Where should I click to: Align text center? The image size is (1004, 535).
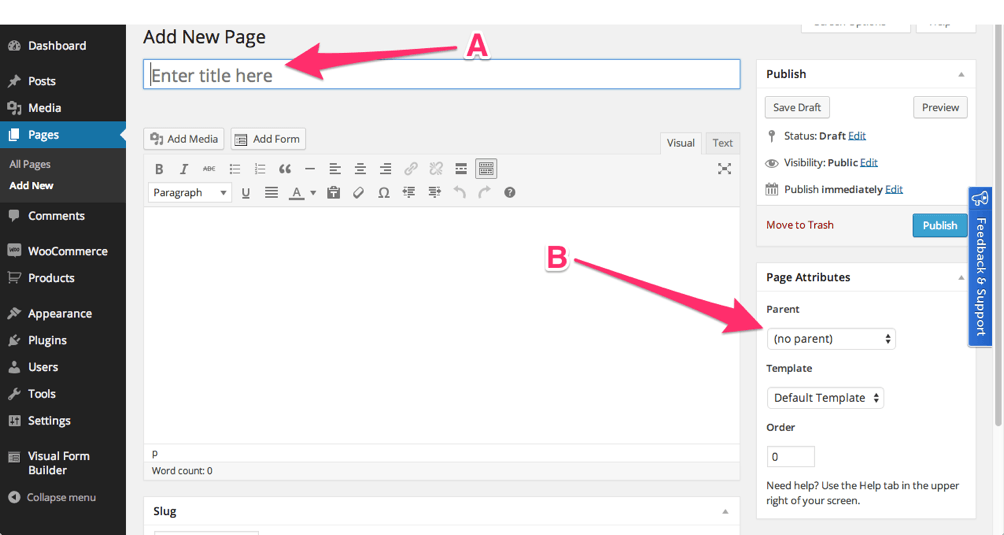tap(360, 169)
